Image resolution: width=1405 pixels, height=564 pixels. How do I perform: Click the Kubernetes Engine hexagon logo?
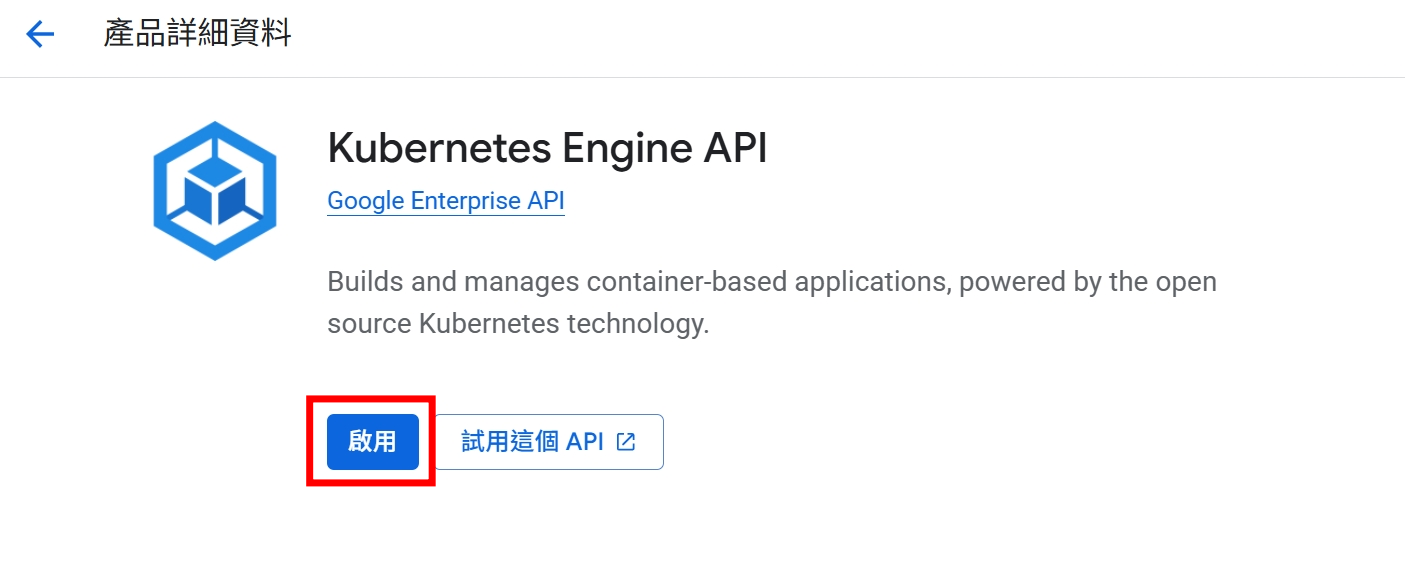[x=214, y=191]
